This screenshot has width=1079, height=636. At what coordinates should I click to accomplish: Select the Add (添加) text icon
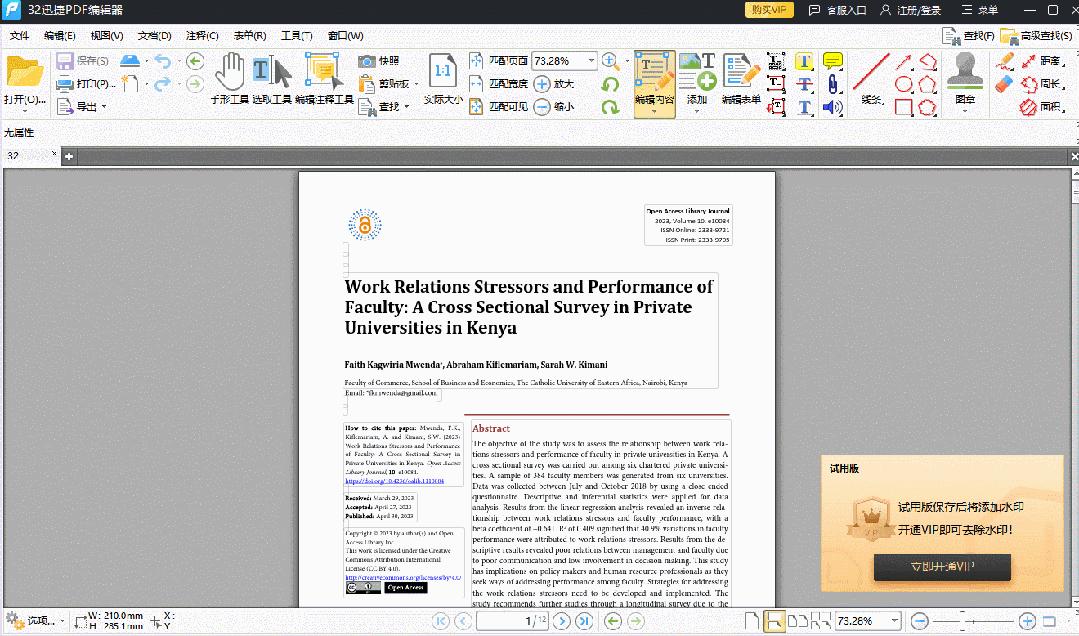pyautogui.click(x=697, y=80)
